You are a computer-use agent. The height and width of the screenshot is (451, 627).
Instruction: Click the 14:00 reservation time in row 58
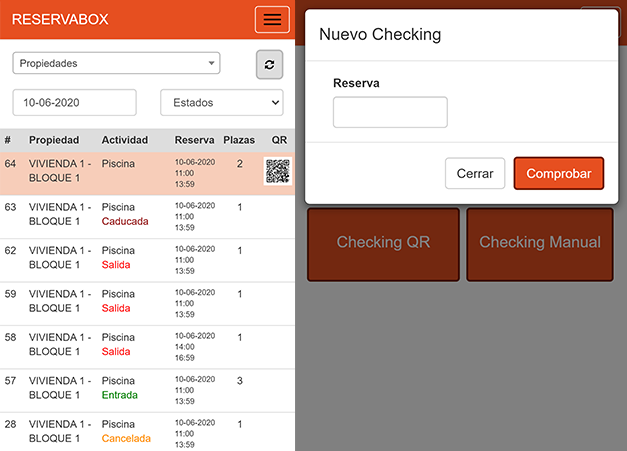[x=184, y=347]
